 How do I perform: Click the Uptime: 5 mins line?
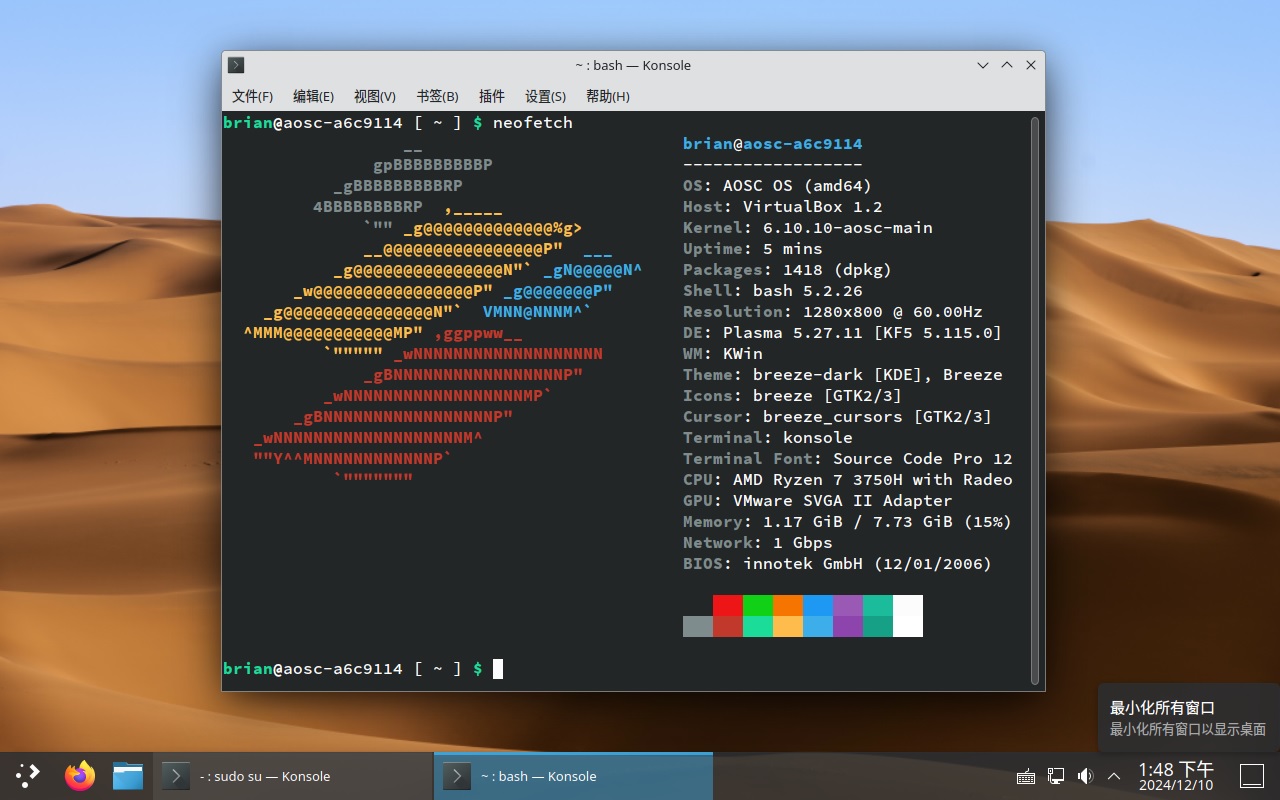pos(753,249)
